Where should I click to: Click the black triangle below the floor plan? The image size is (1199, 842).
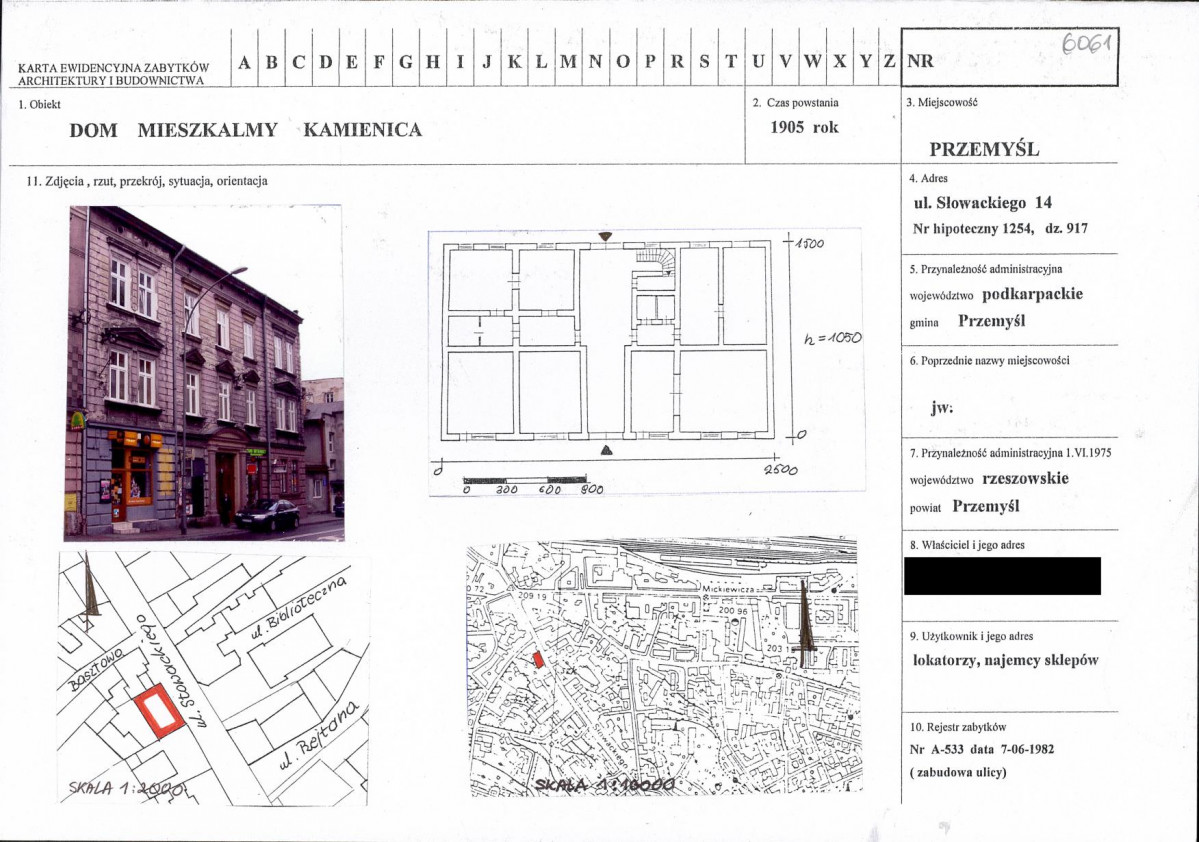coord(604,451)
